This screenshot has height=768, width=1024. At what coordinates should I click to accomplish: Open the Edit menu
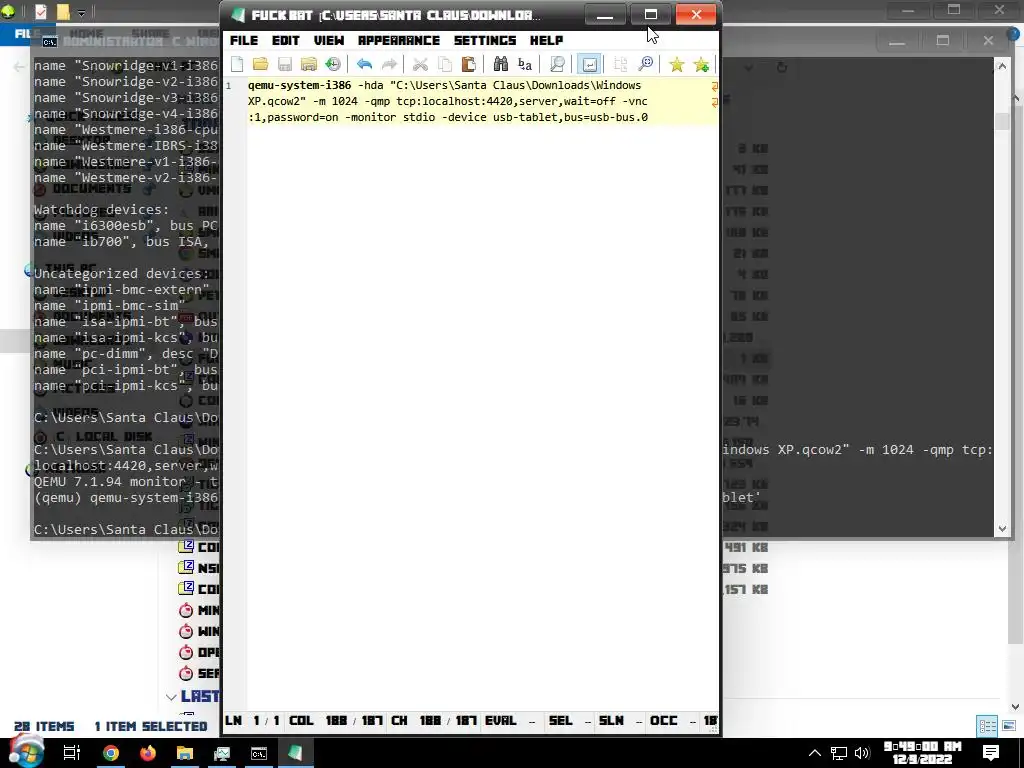[285, 40]
